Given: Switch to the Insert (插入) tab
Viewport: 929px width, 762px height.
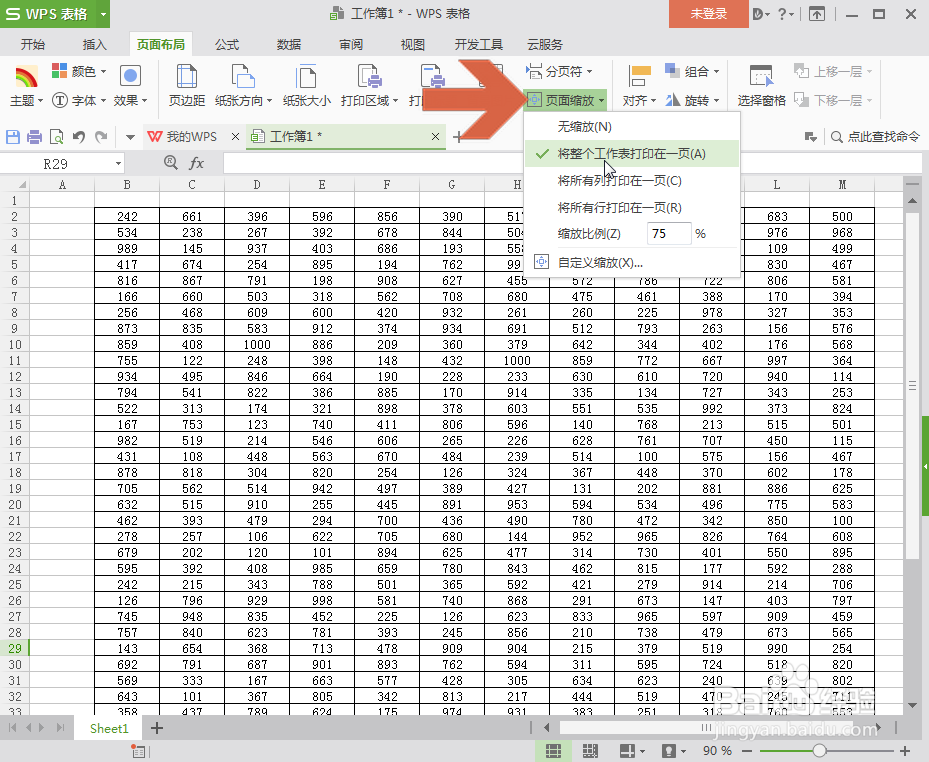Looking at the screenshot, I should (95, 44).
